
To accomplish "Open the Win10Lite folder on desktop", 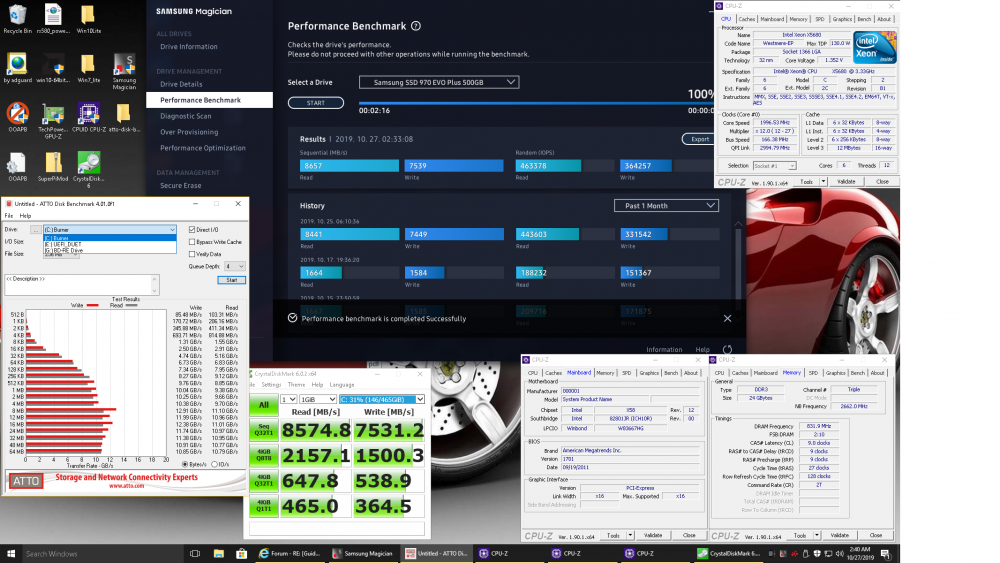I will pyautogui.click(x=88, y=19).
